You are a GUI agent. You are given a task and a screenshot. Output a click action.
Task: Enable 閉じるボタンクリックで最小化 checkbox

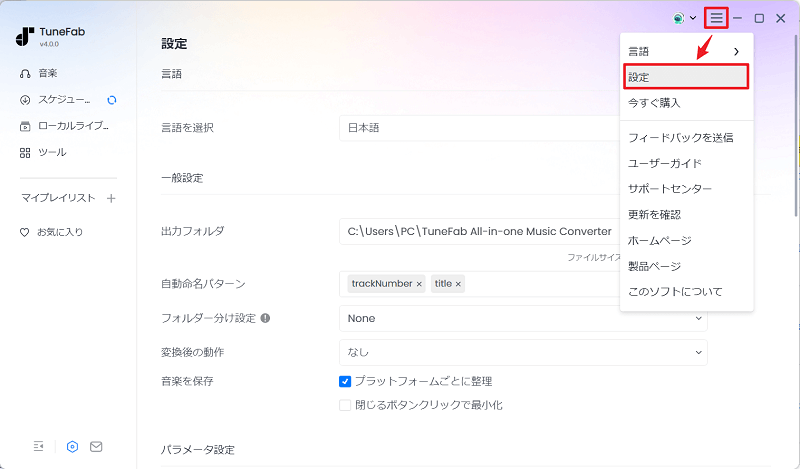pos(345,405)
